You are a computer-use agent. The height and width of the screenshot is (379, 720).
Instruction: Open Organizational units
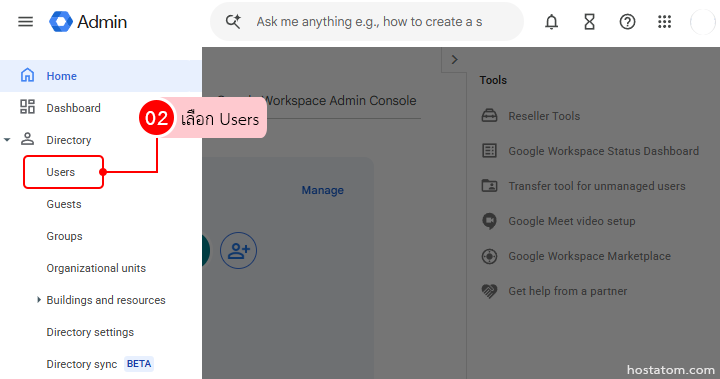pos(96,268)
